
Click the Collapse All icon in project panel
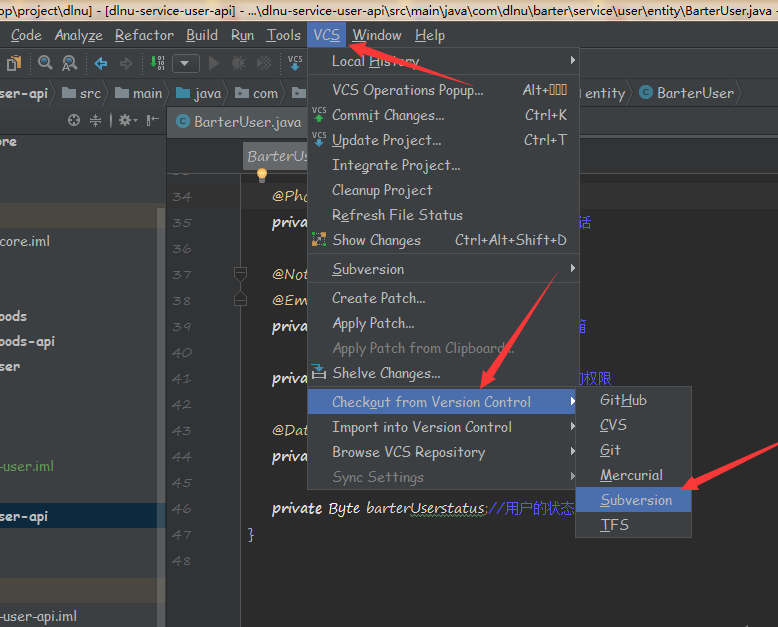(96, 121)
